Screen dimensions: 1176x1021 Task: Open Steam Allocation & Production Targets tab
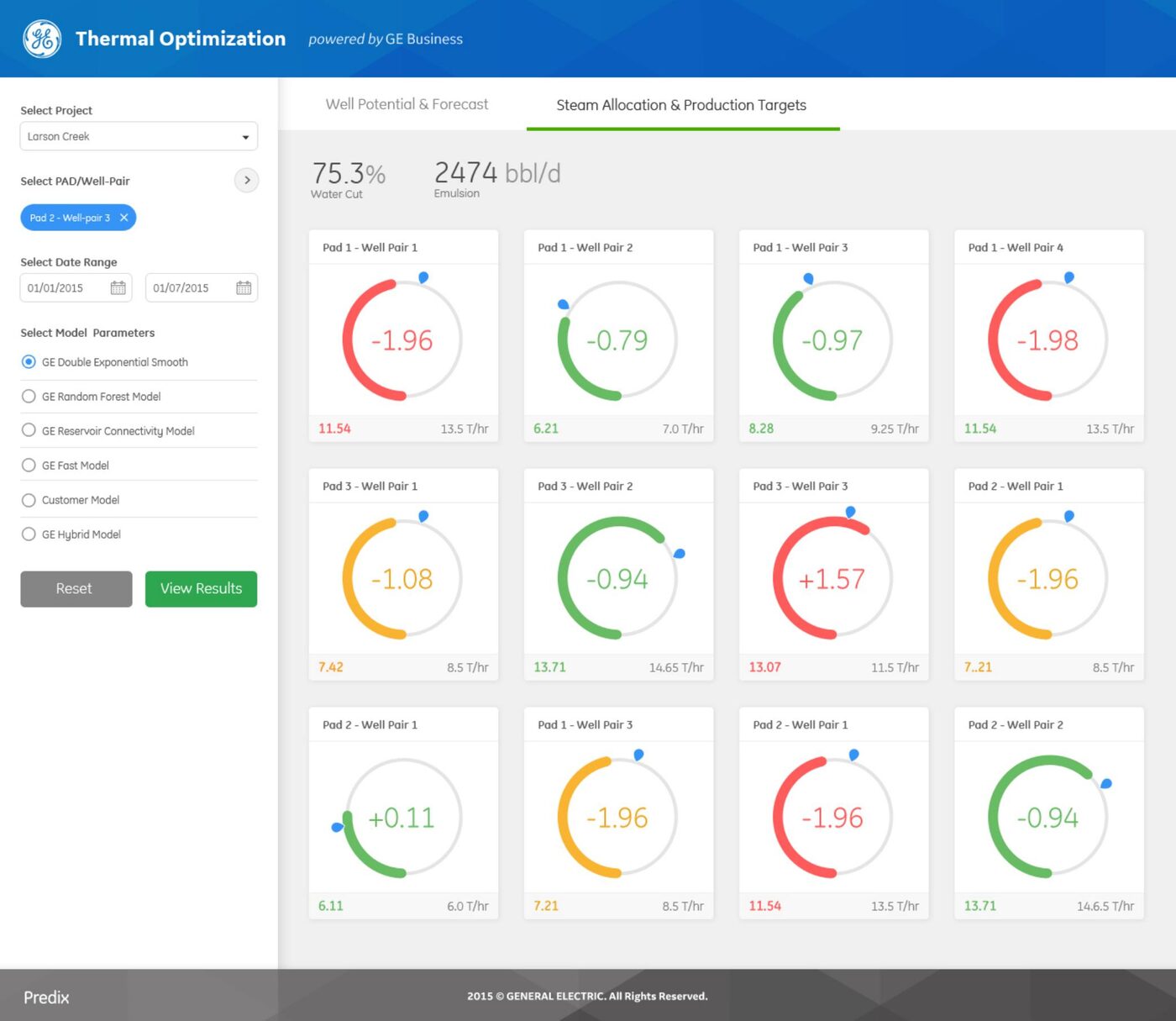[681, 105]
